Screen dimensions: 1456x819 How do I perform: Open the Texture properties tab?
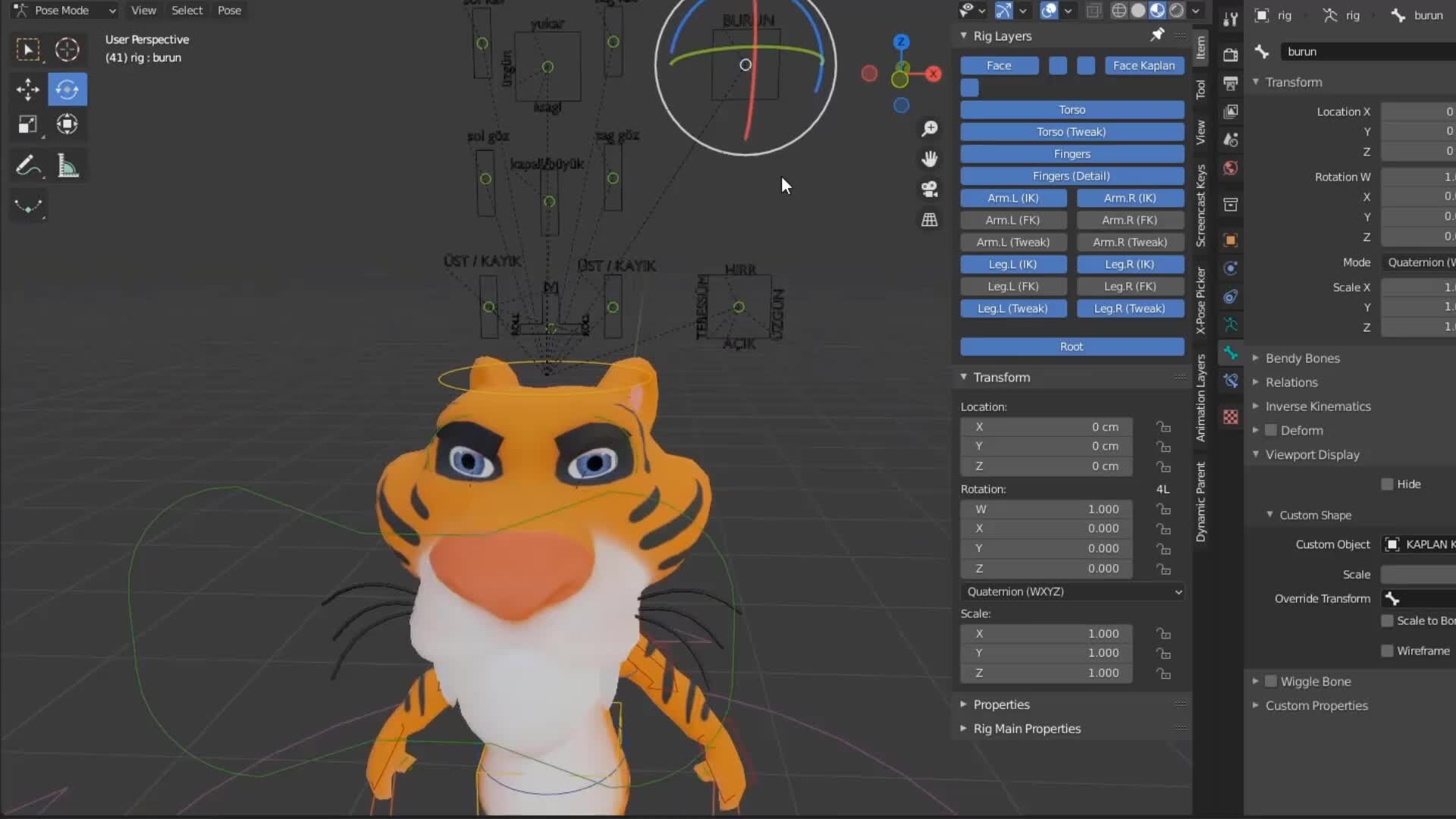(x=1231, y=416)
